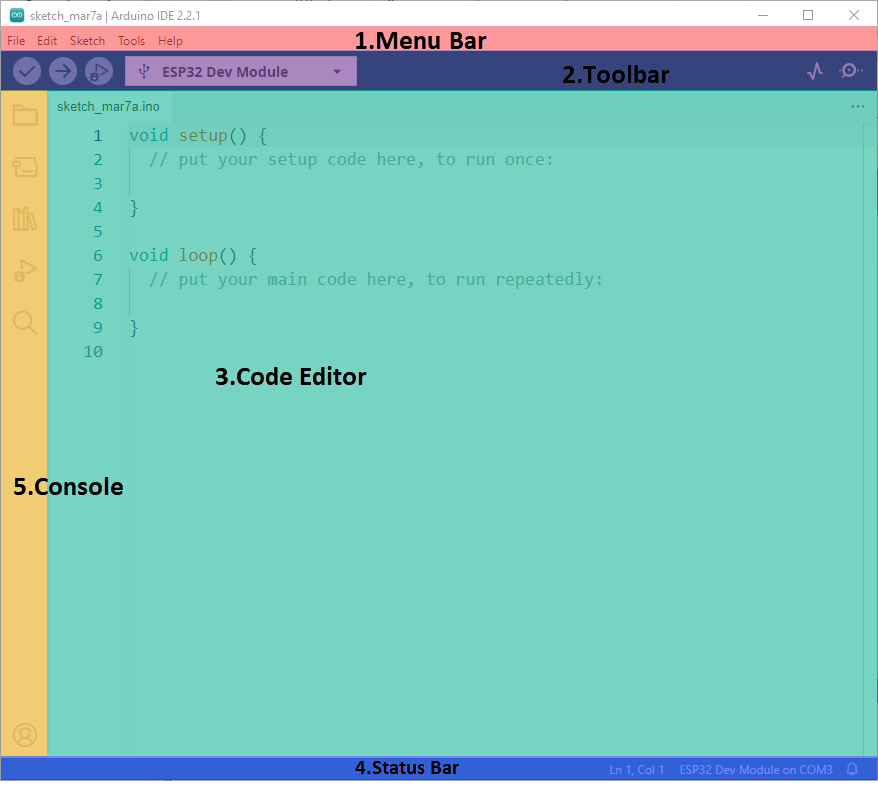Select the sketch_mar7a.ino tab
This screenshot has height=789, width=878.
coord(109,107)
